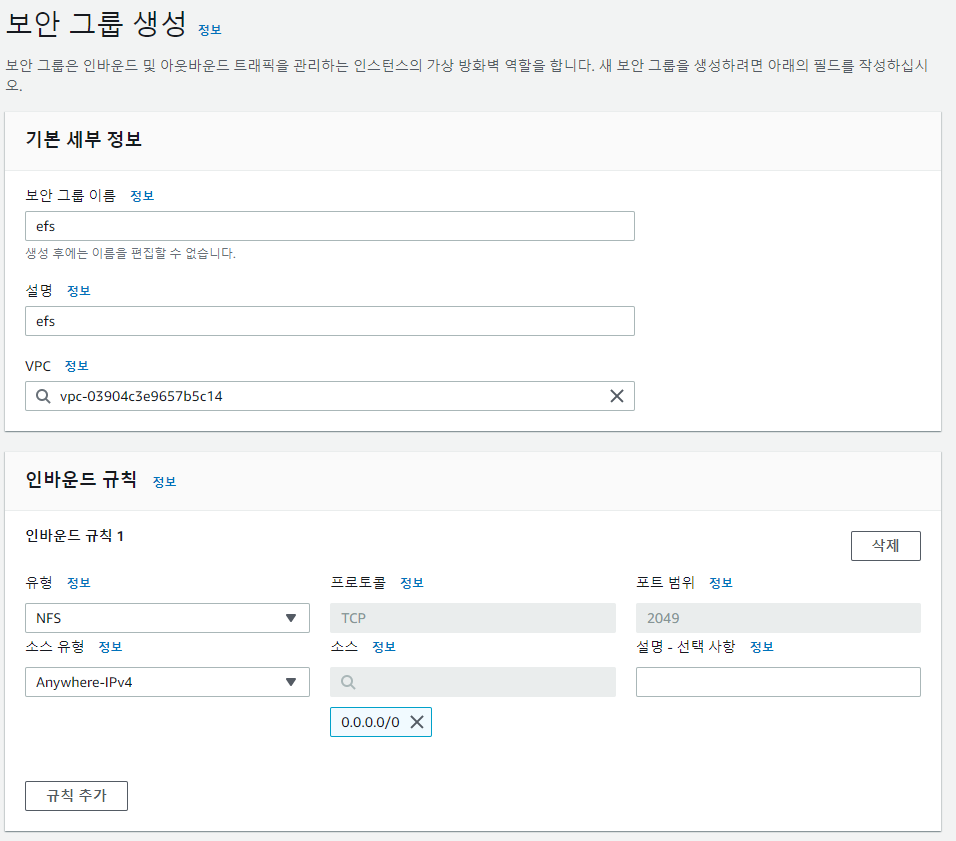The image size is (956, 841).
Task: Click the 소스 search magnifier icon
Action: [348, 682]
